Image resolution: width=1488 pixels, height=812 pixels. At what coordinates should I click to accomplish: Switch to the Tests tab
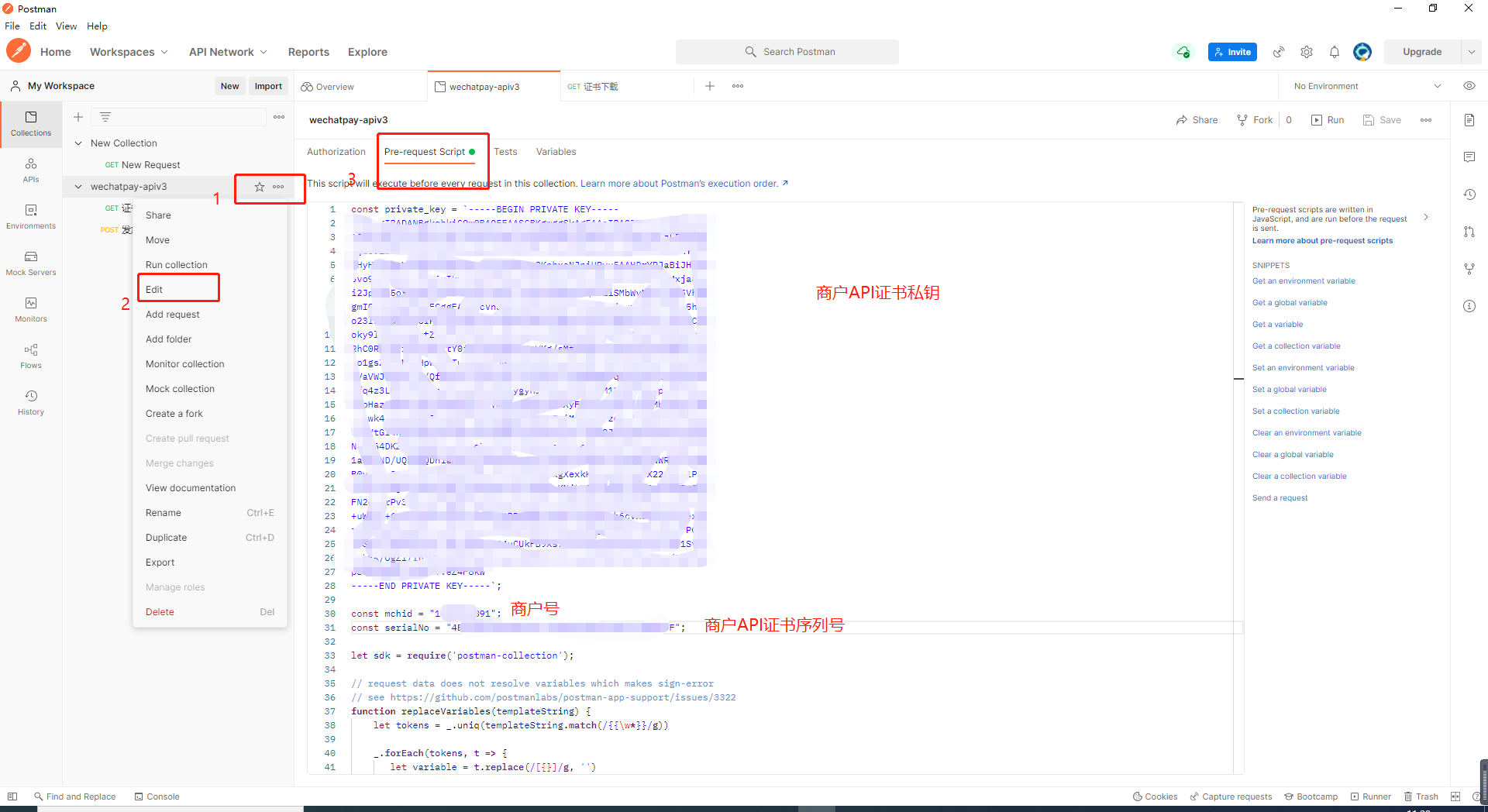[x=505, y=152]
